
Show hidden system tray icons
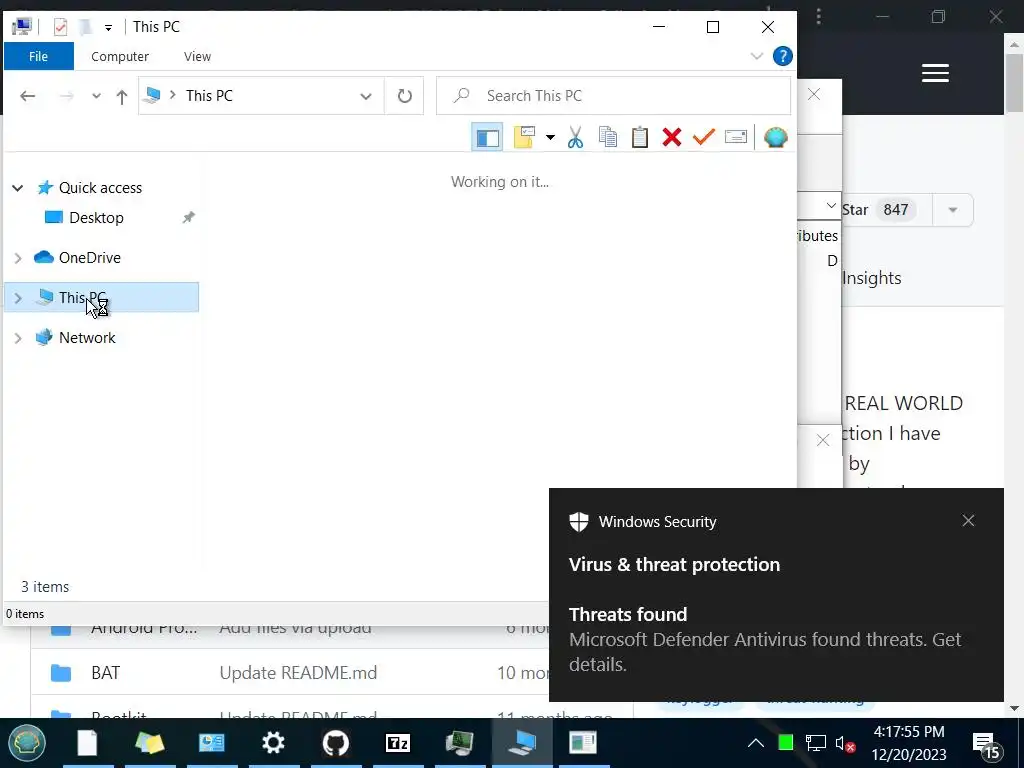756,743
